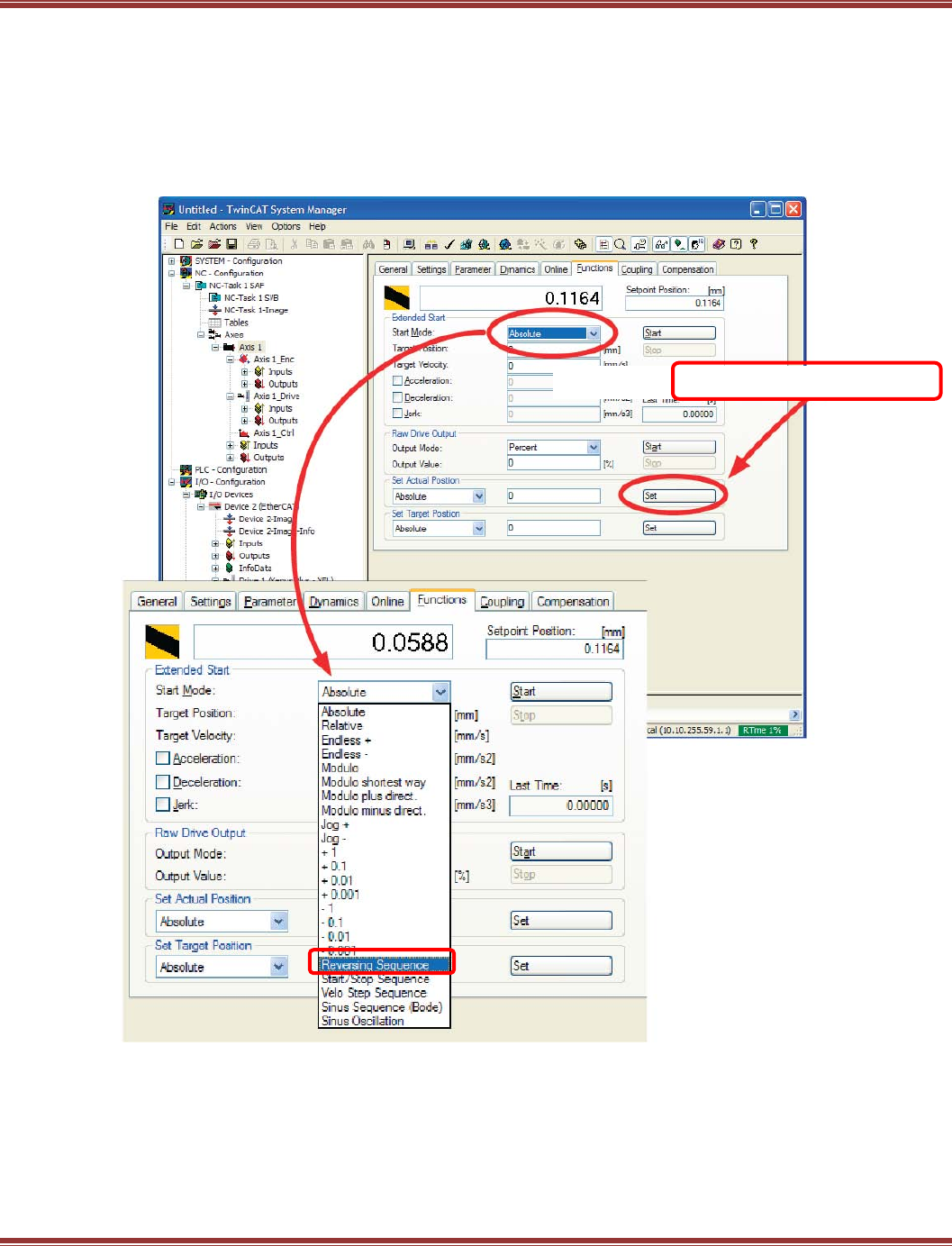Screen dimensions: 952x1246
Task: Click the Open folder toolbar icon
Action: click(196, 243)
